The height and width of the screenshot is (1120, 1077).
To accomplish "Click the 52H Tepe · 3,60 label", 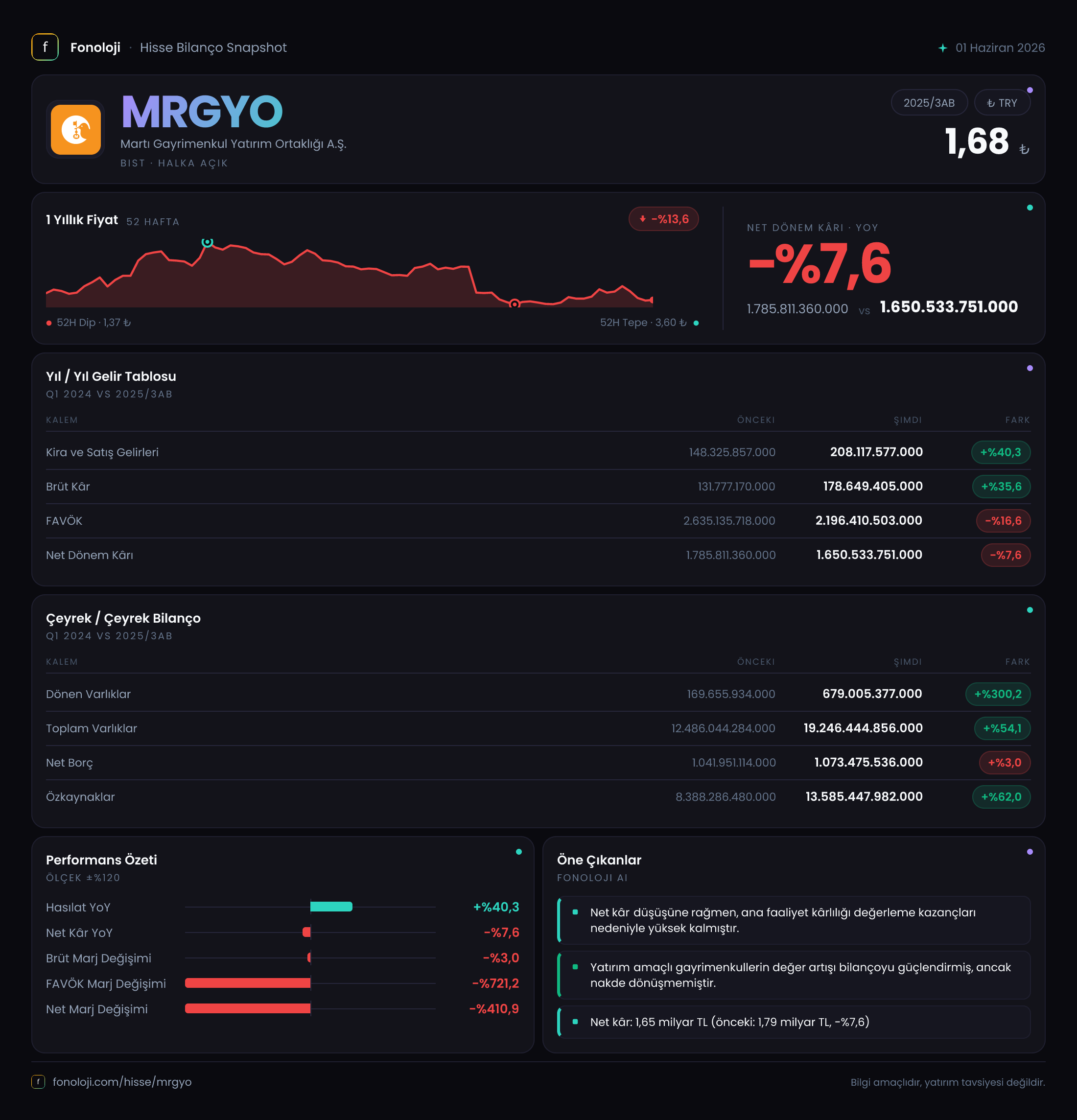I will (x=643, y=322).
